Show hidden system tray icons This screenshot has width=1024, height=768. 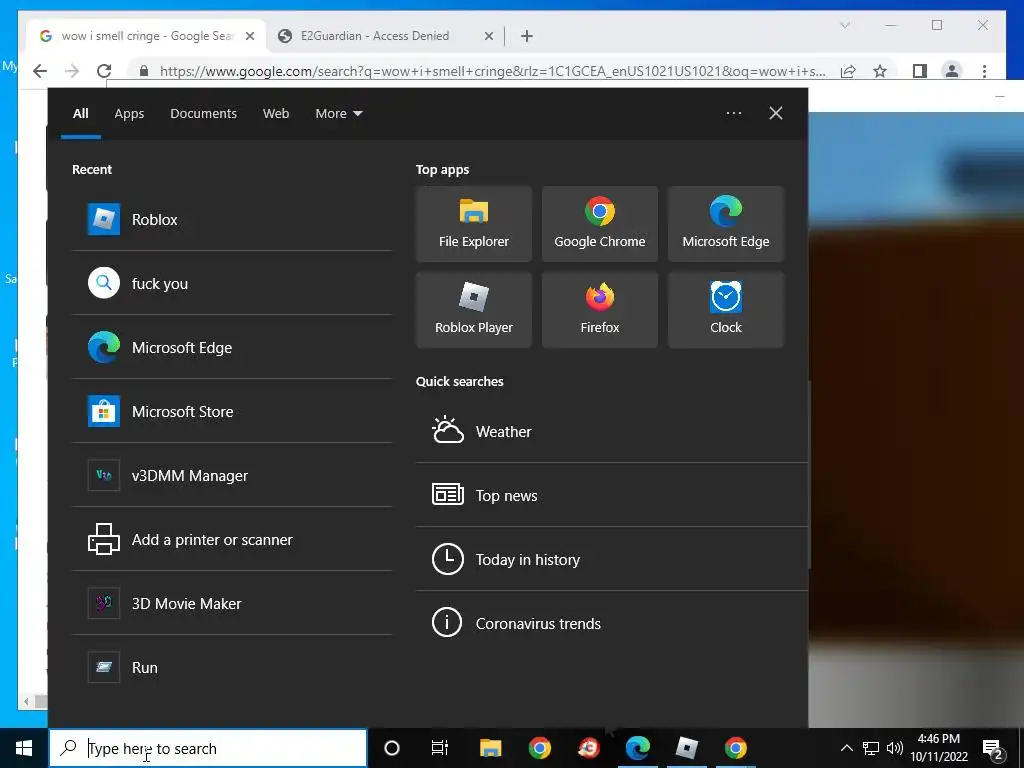tap(846, 748)
